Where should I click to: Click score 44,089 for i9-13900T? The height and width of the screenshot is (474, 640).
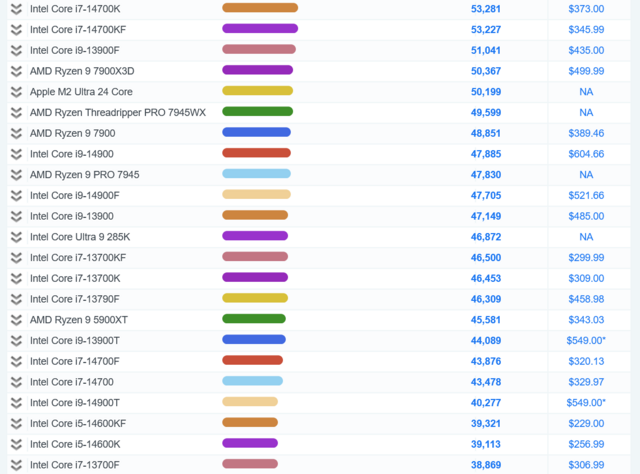486,341
